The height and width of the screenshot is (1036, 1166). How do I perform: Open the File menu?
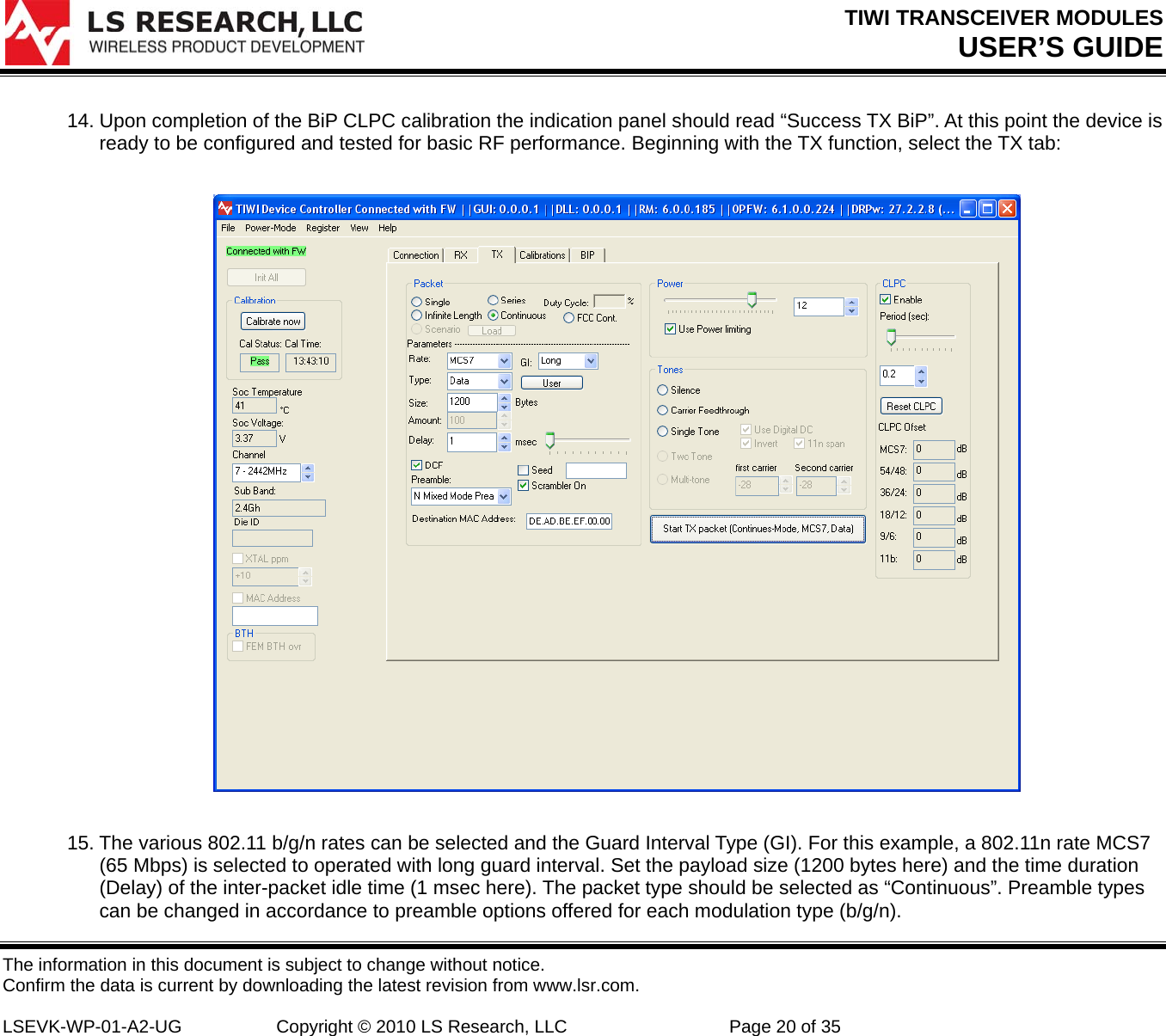pyautogui.click(x=228, y=228)
